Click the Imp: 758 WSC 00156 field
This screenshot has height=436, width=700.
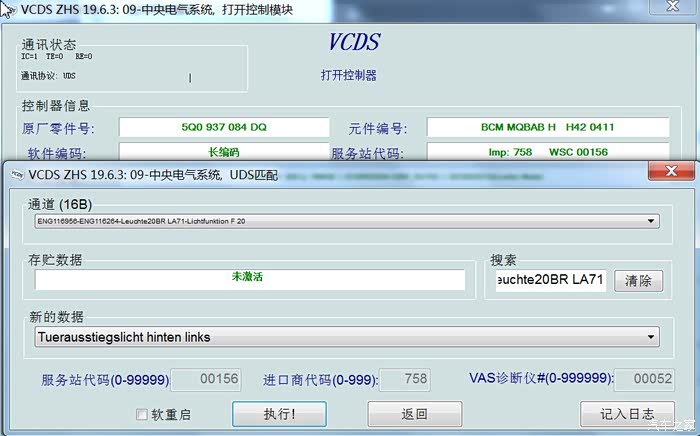click(548, 152)
